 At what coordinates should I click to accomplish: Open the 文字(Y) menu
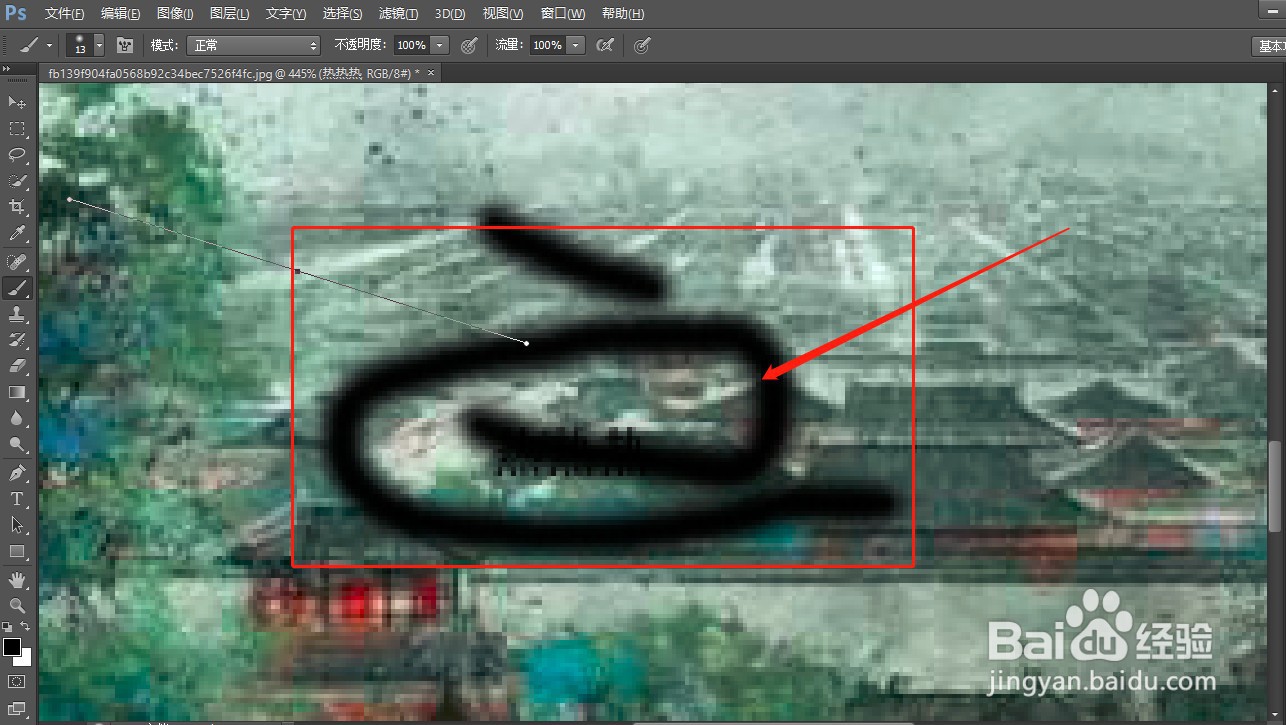click(x=286, y=14)
